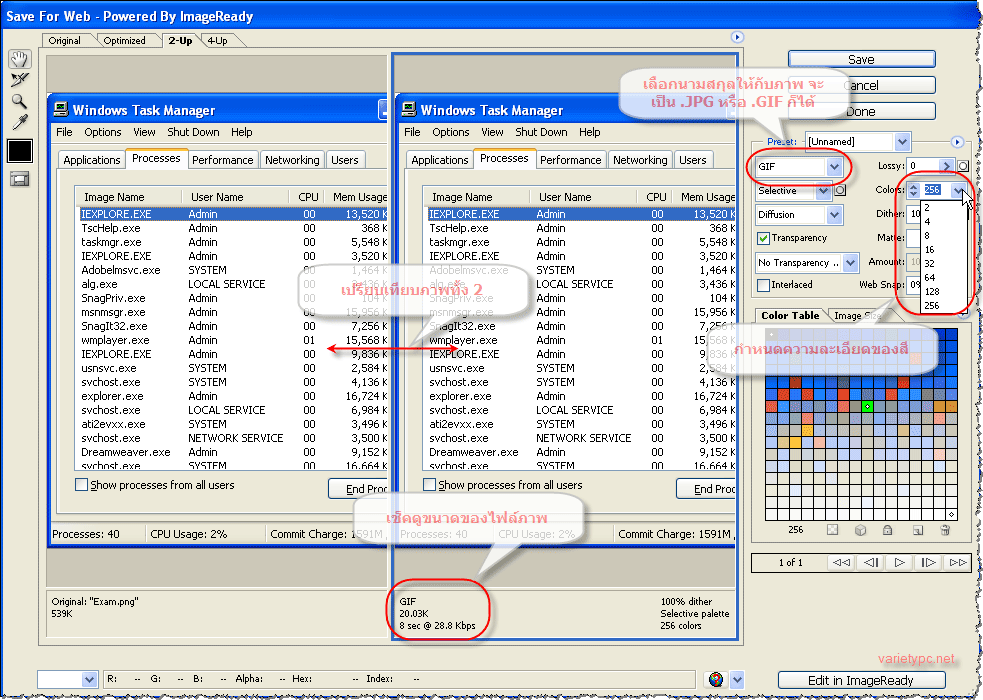The height and width of the screenshot is (700, 983).
Task: Click the preview in browser globe icon
Action: pos(716,680)
